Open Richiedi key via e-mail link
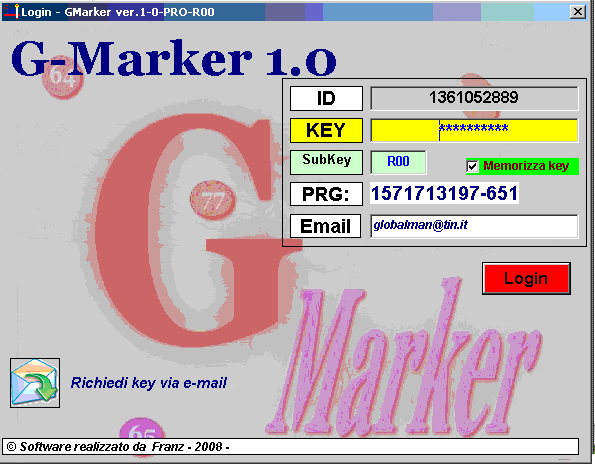The width and height of the screenshot is (595, 465). pos(149,383)
